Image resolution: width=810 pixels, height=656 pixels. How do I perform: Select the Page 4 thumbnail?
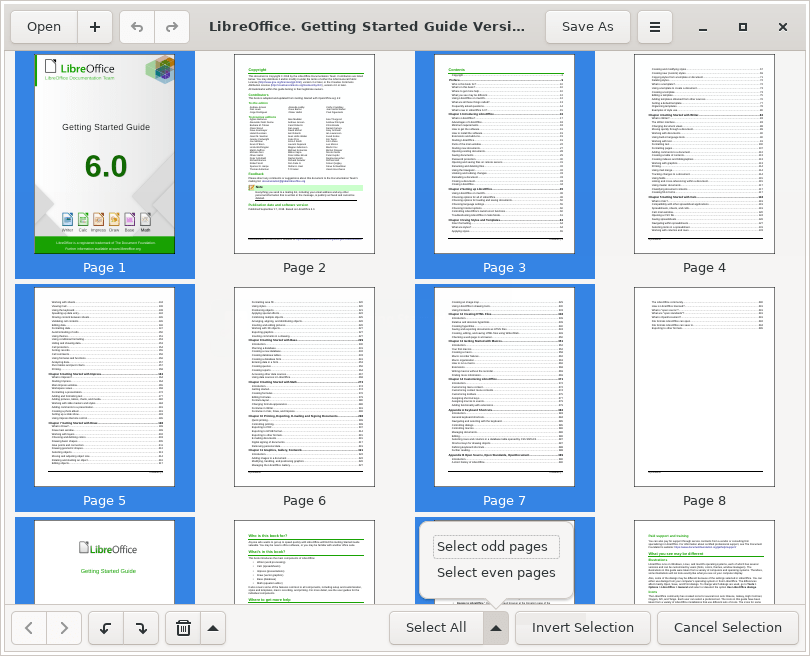(704, 154)
